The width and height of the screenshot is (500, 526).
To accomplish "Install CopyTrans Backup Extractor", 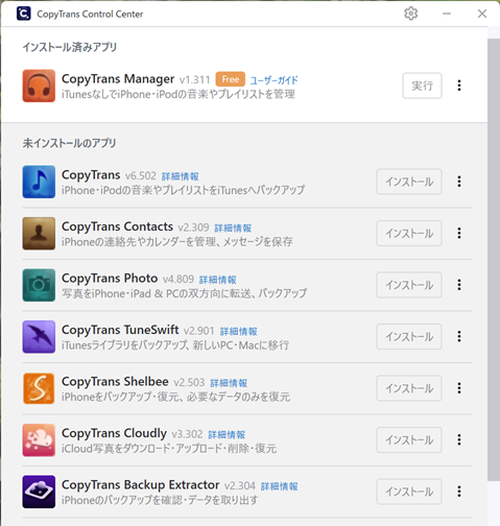I will pos(409,491).
